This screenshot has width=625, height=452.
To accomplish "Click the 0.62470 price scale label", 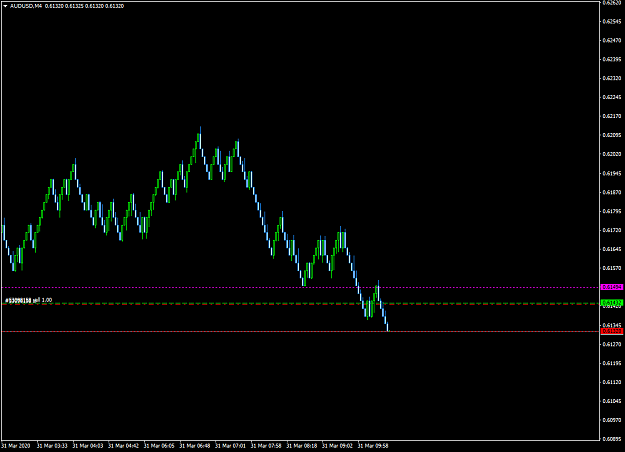I will [612, 40].
